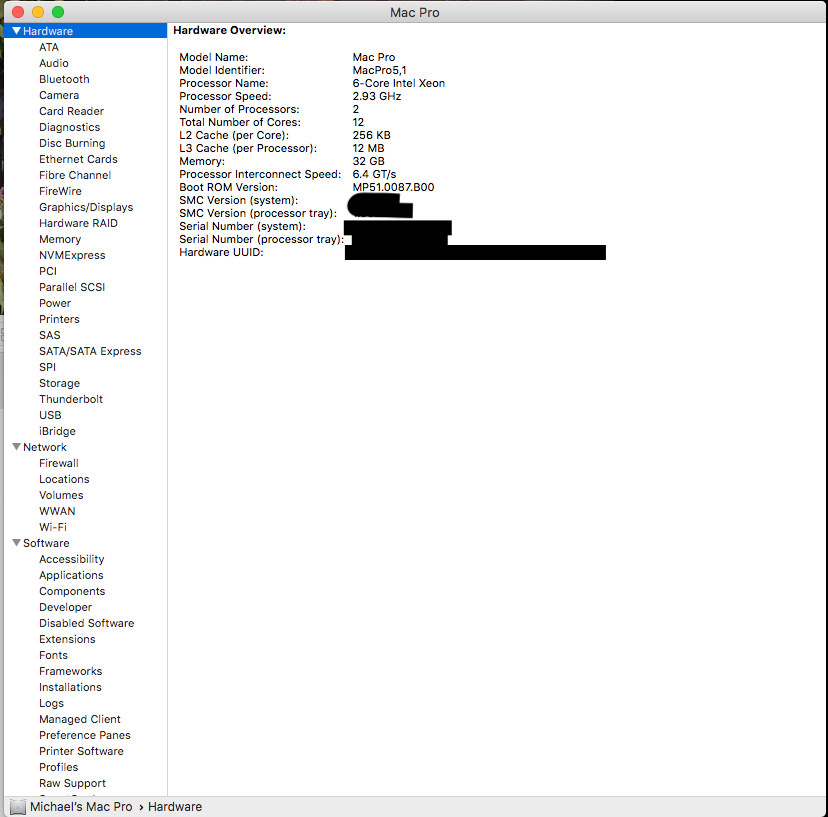Open the Bluetooth section
The width and height of the screenshot is (828, 817).
tap(64, 79)
